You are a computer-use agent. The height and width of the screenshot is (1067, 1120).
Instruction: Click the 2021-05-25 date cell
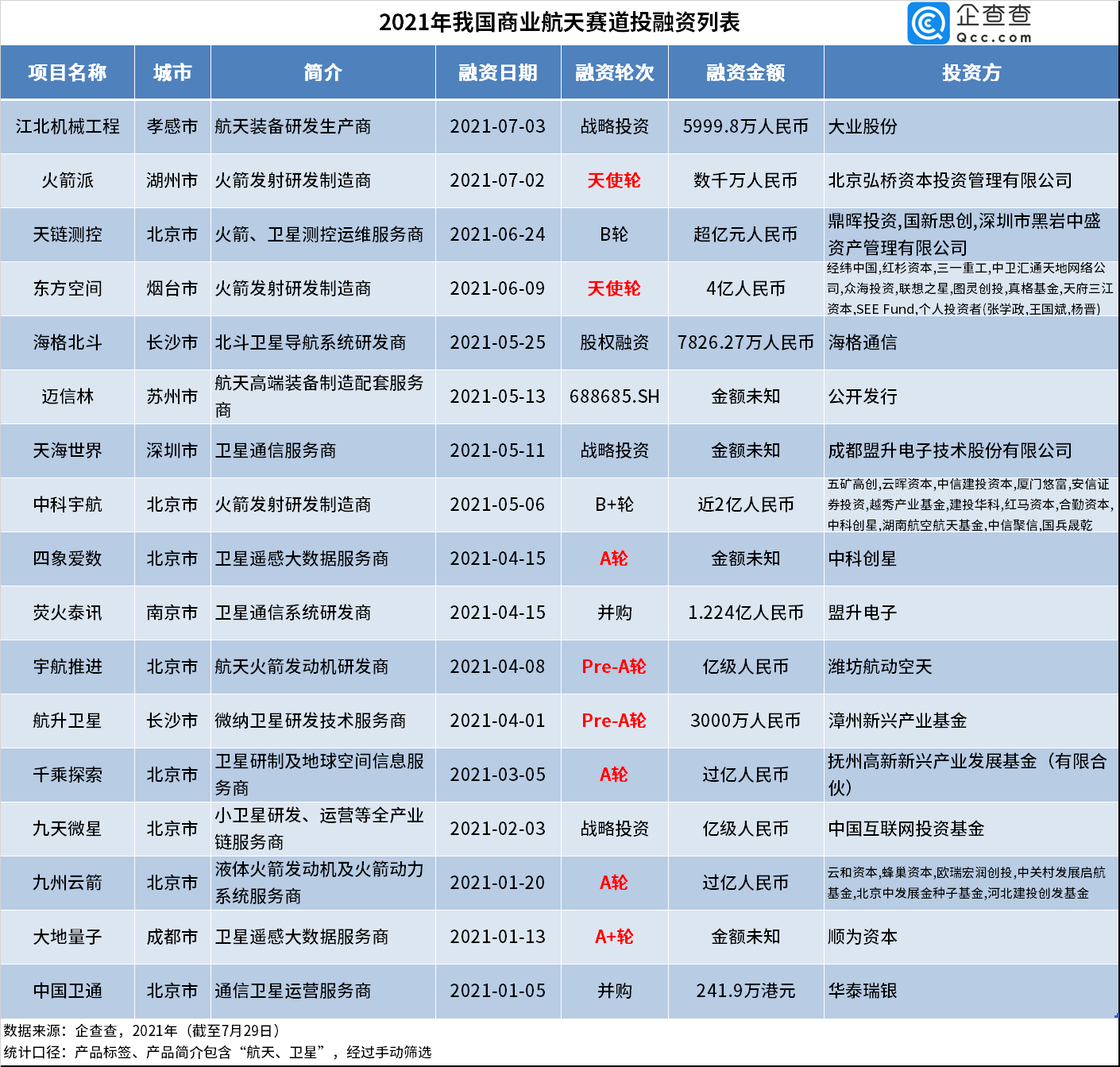click(x=498, y=342)
